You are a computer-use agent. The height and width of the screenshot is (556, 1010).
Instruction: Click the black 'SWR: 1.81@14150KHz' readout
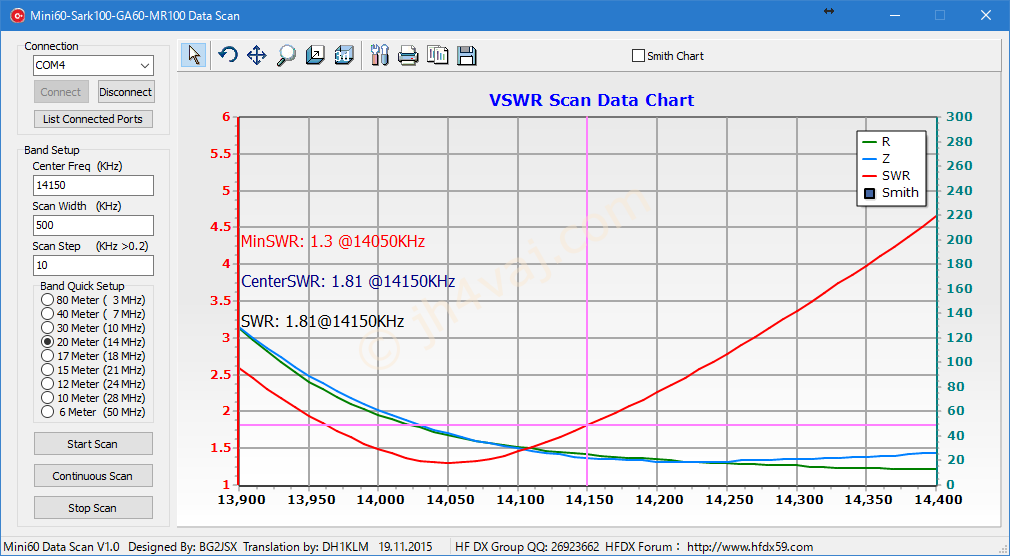pyautogui.click(x=323, y=321)
